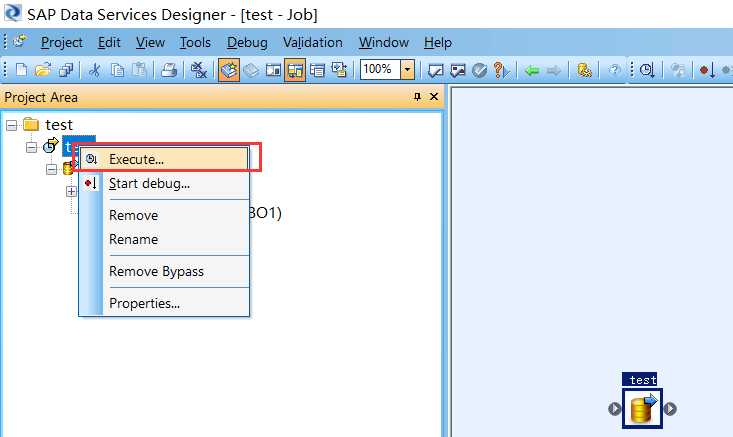Toggle the Output window icon
Image resolution: width=733 pixels, height=437 pixels.
tap(317, 70)
